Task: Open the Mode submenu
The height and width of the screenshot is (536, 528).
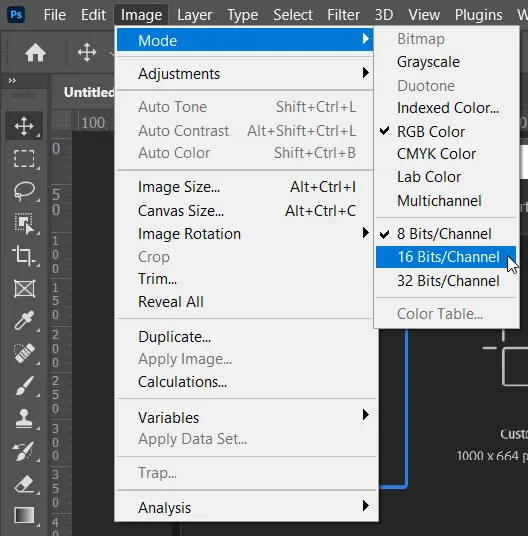Action: 245,40
